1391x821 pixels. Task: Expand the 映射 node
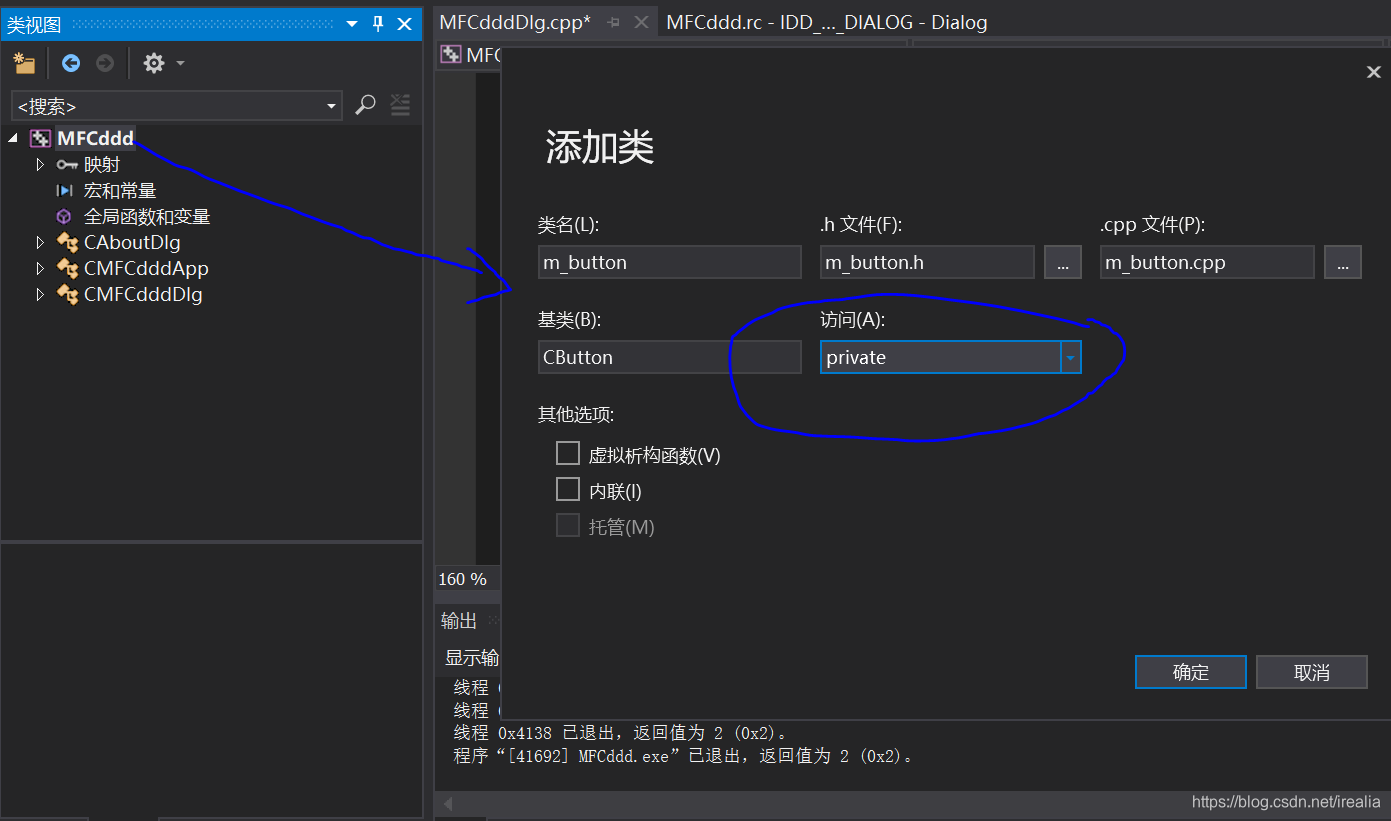point(40,164)
